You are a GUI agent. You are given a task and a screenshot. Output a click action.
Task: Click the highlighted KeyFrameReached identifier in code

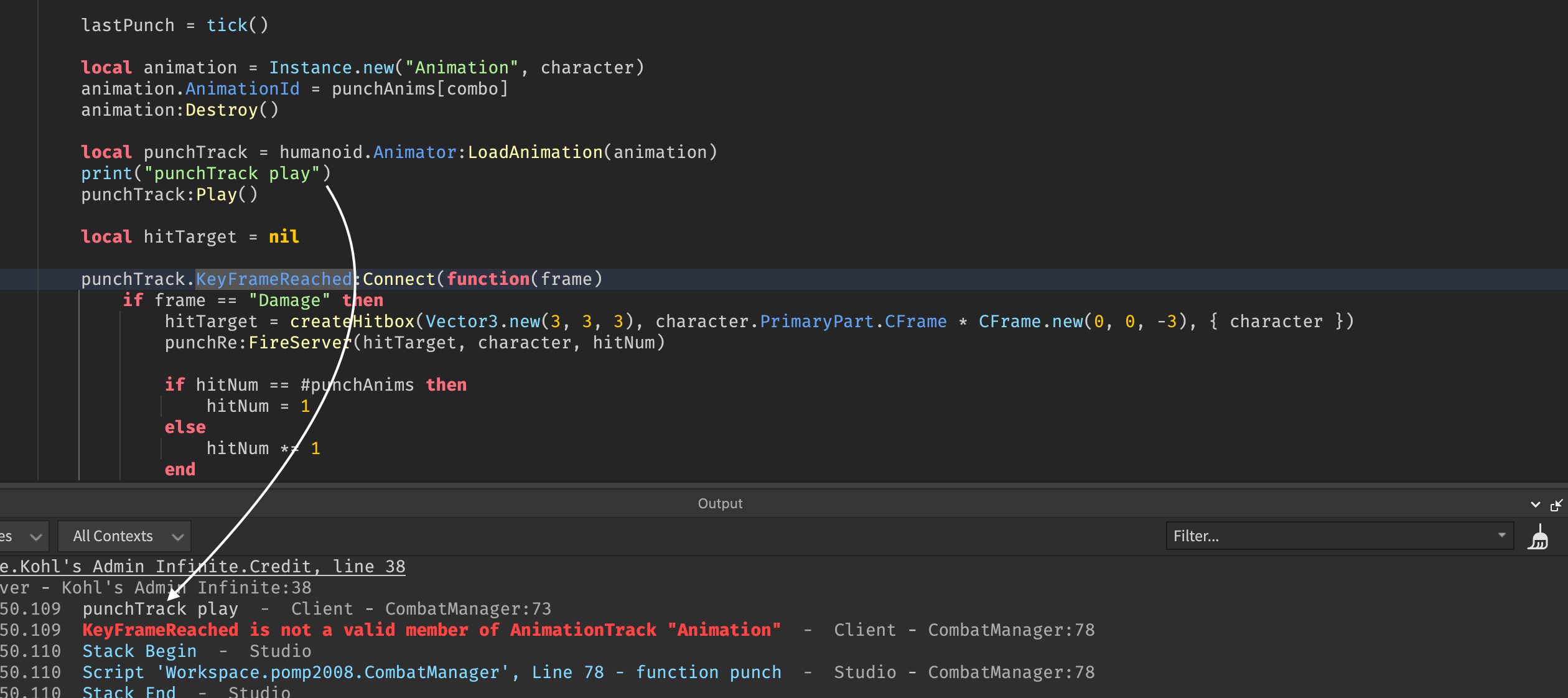(x=274, y=279)
